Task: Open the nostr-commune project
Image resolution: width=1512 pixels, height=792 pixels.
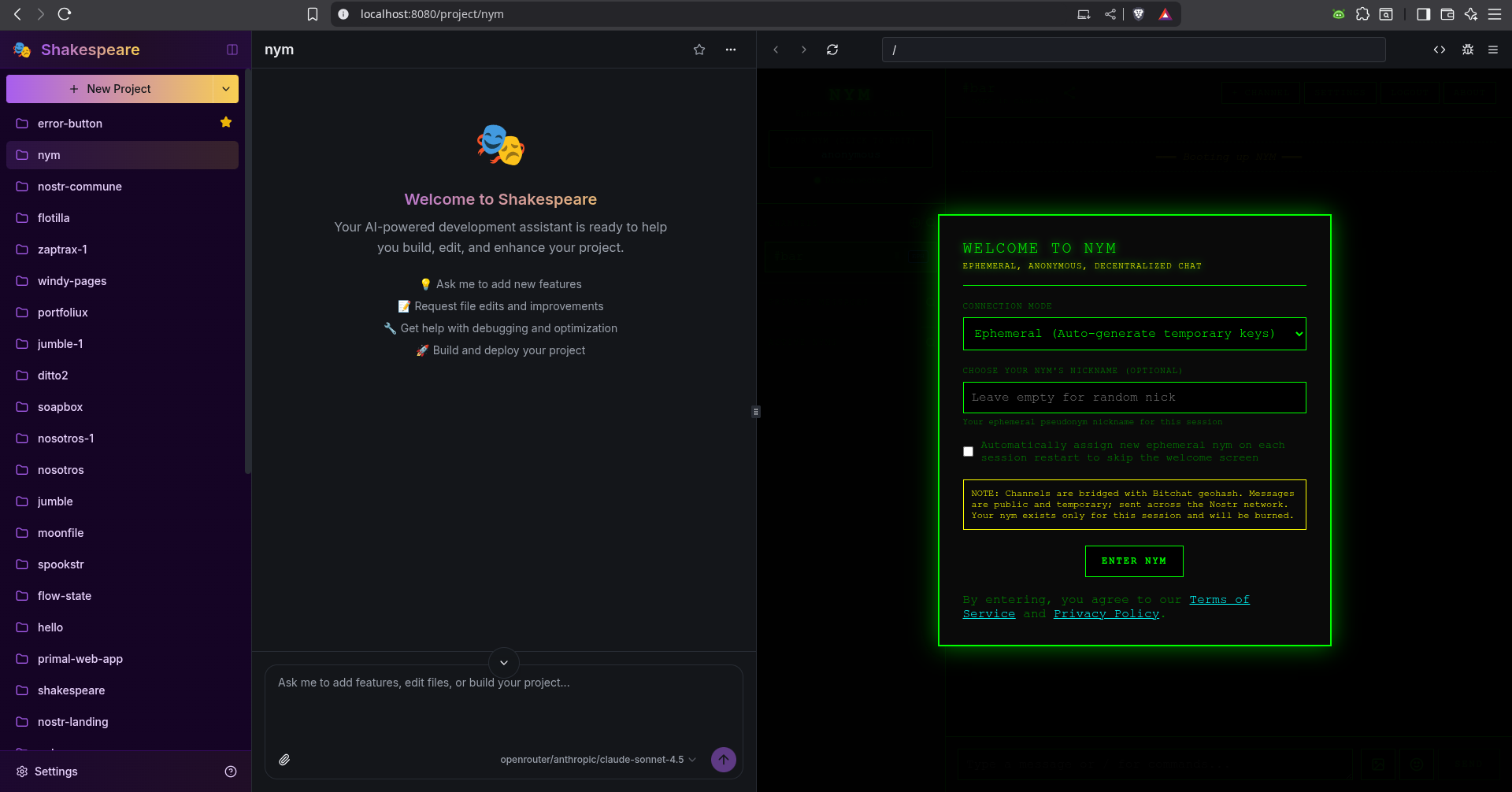Action: click(80, 187)
